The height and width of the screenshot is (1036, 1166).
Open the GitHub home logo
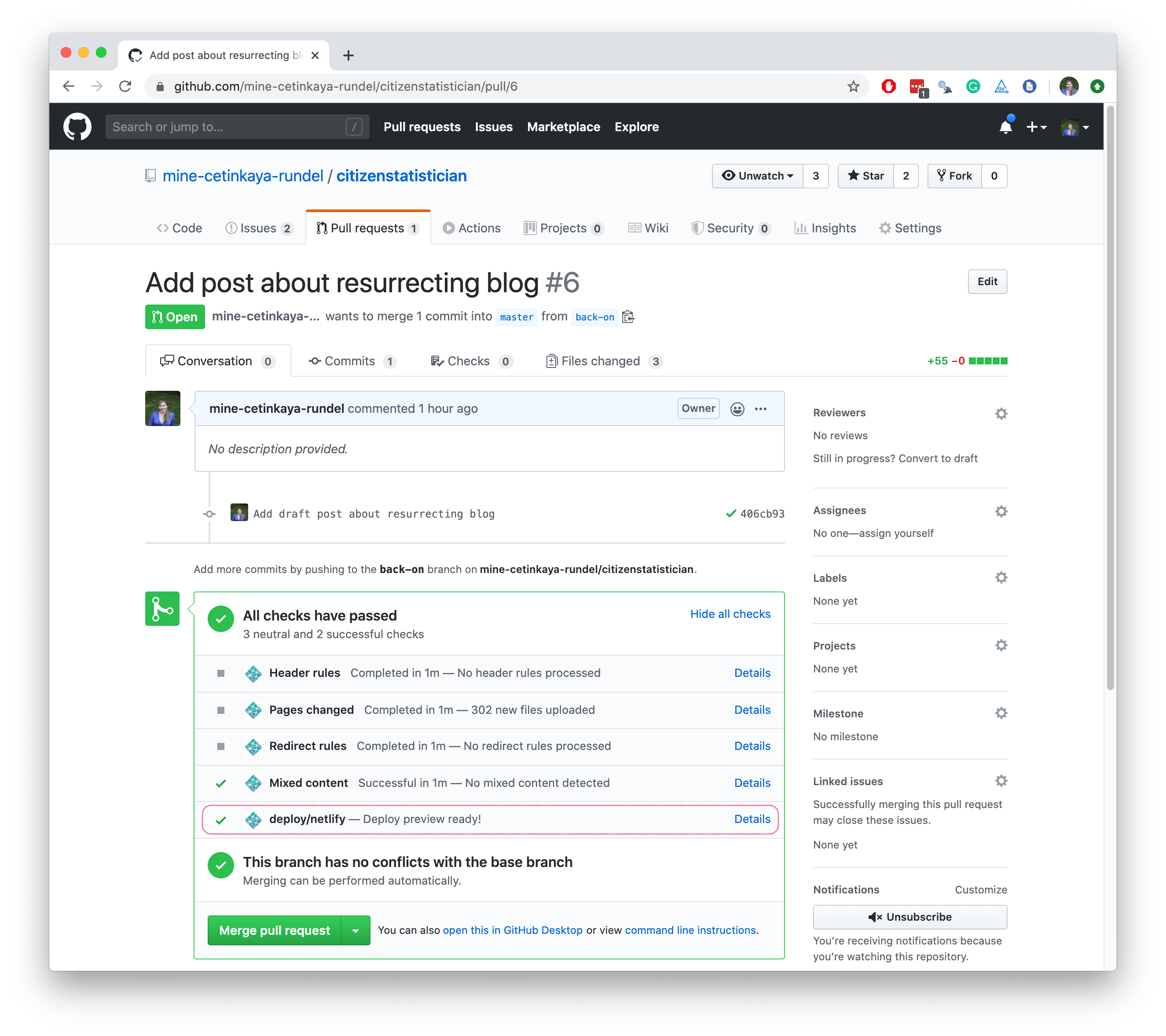pyautogui.click(x=77, y=127)
